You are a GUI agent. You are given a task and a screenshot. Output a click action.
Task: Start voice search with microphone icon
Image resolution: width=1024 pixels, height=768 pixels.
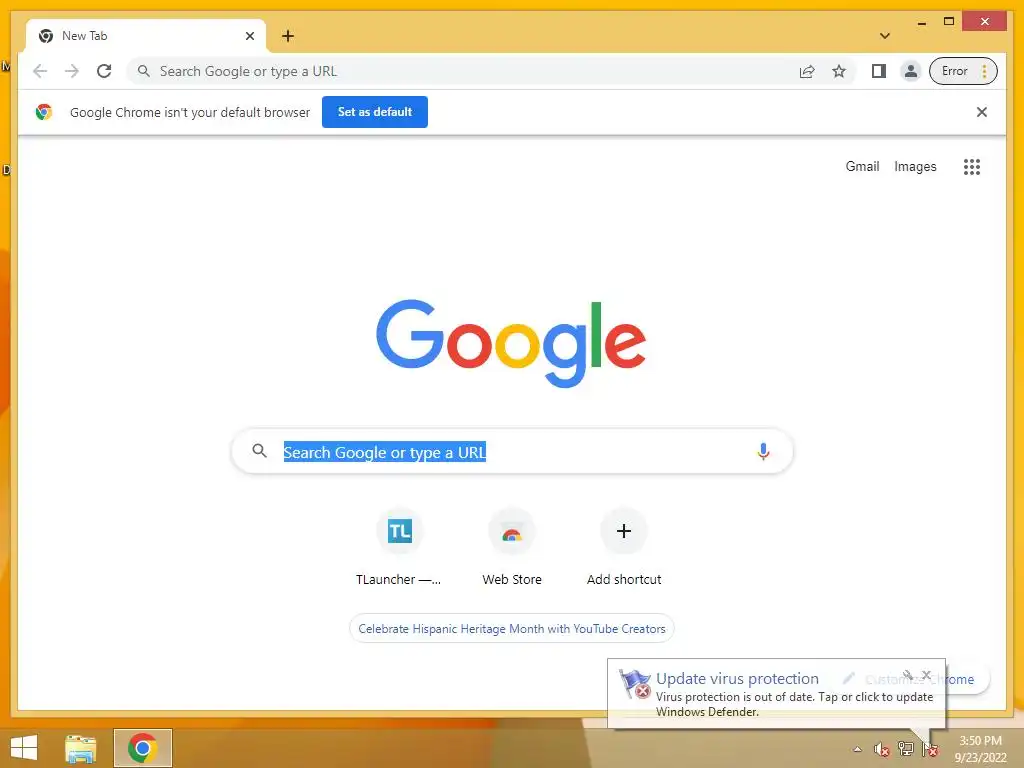763,451
